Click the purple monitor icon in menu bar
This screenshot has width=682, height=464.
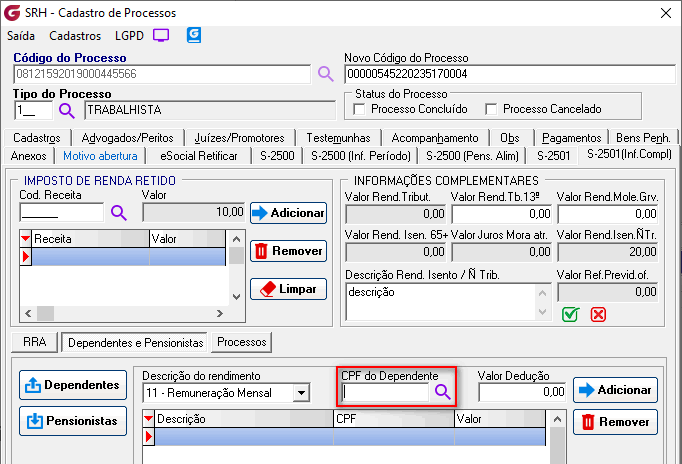pos(161,35)
